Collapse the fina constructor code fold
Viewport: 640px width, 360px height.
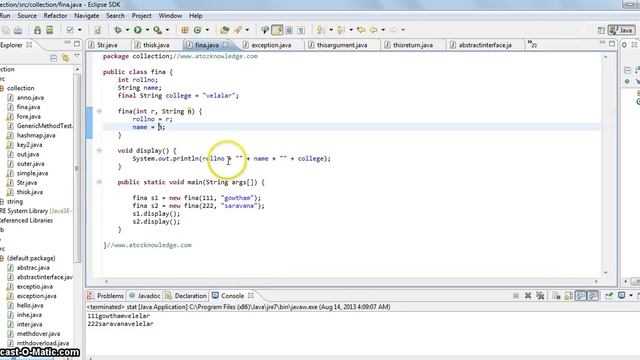point(99,111)
